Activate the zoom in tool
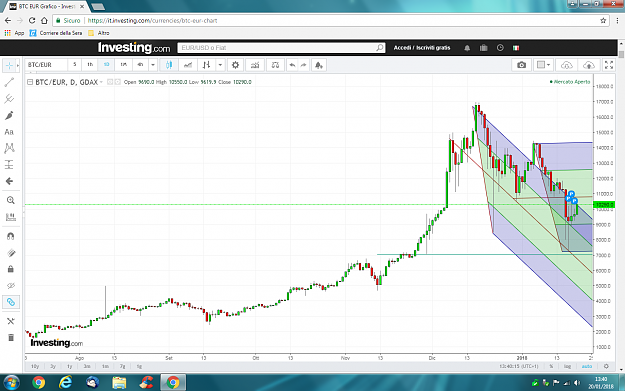The height and width of the screenshot is (391, 625). coord(10,200)
